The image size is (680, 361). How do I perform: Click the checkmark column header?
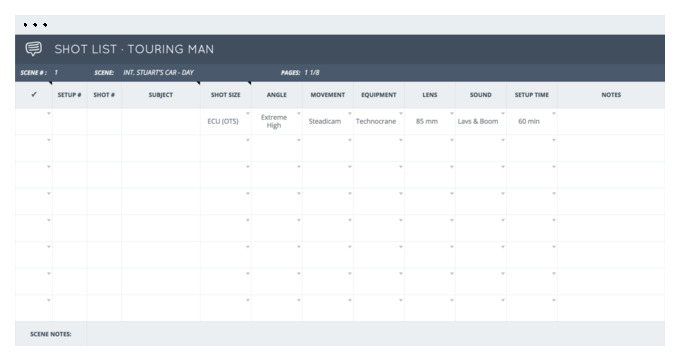click(34, 95)
